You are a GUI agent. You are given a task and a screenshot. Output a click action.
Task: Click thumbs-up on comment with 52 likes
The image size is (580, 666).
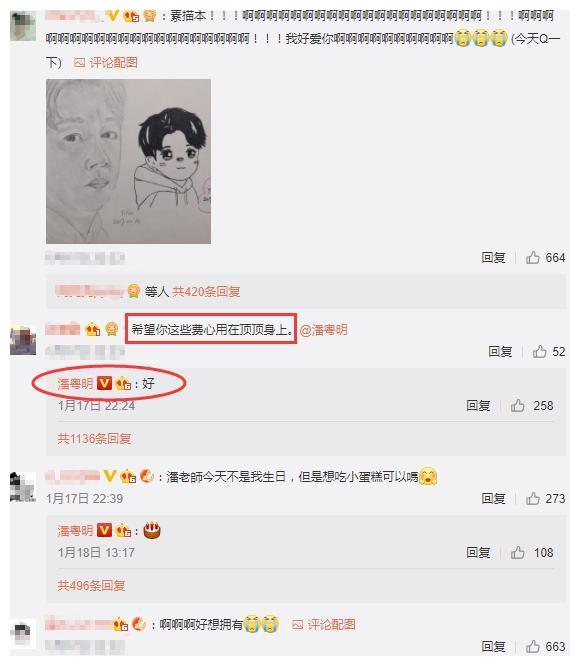coord(539,351)
